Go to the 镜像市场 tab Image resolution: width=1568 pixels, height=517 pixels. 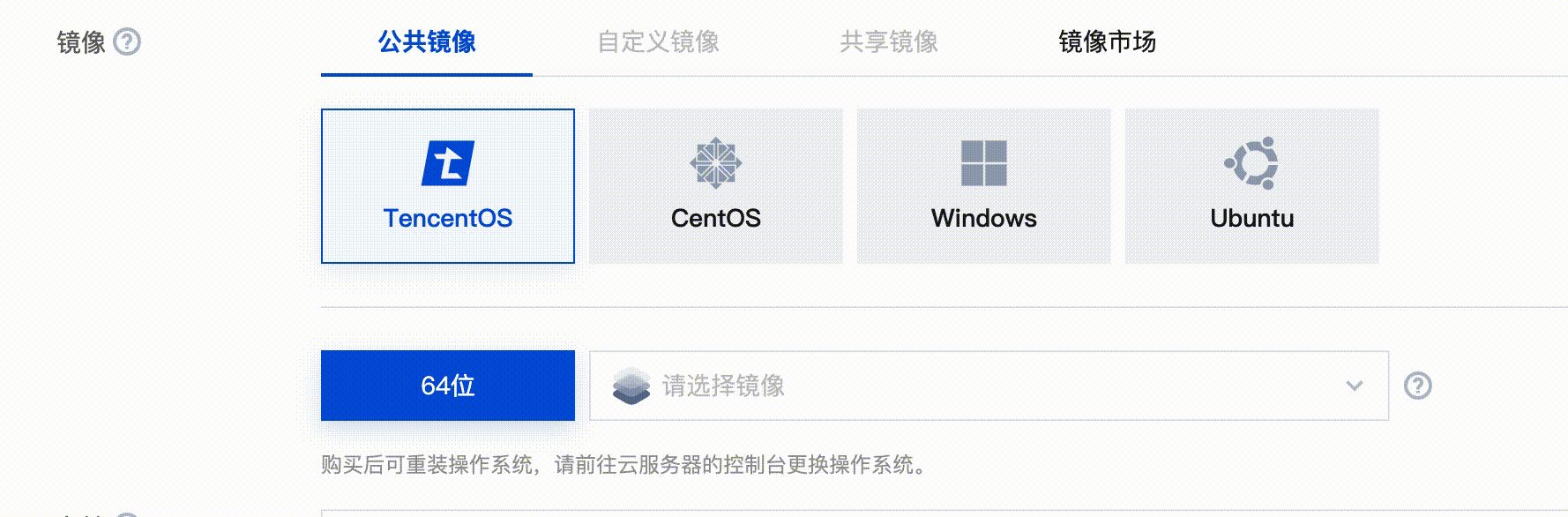(x=1107, y=41)
